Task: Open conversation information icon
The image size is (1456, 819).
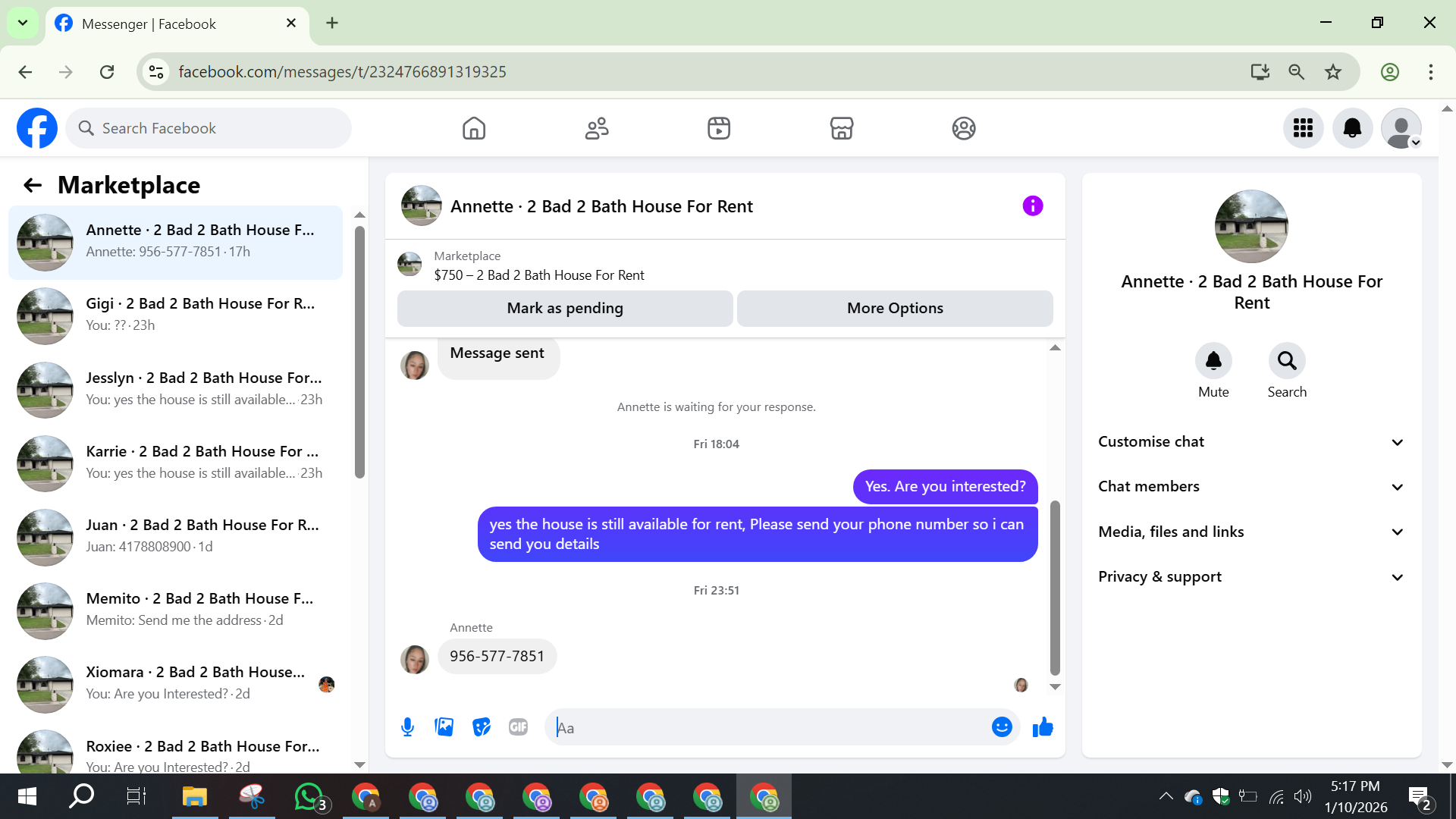Action: coord(1032,206)
